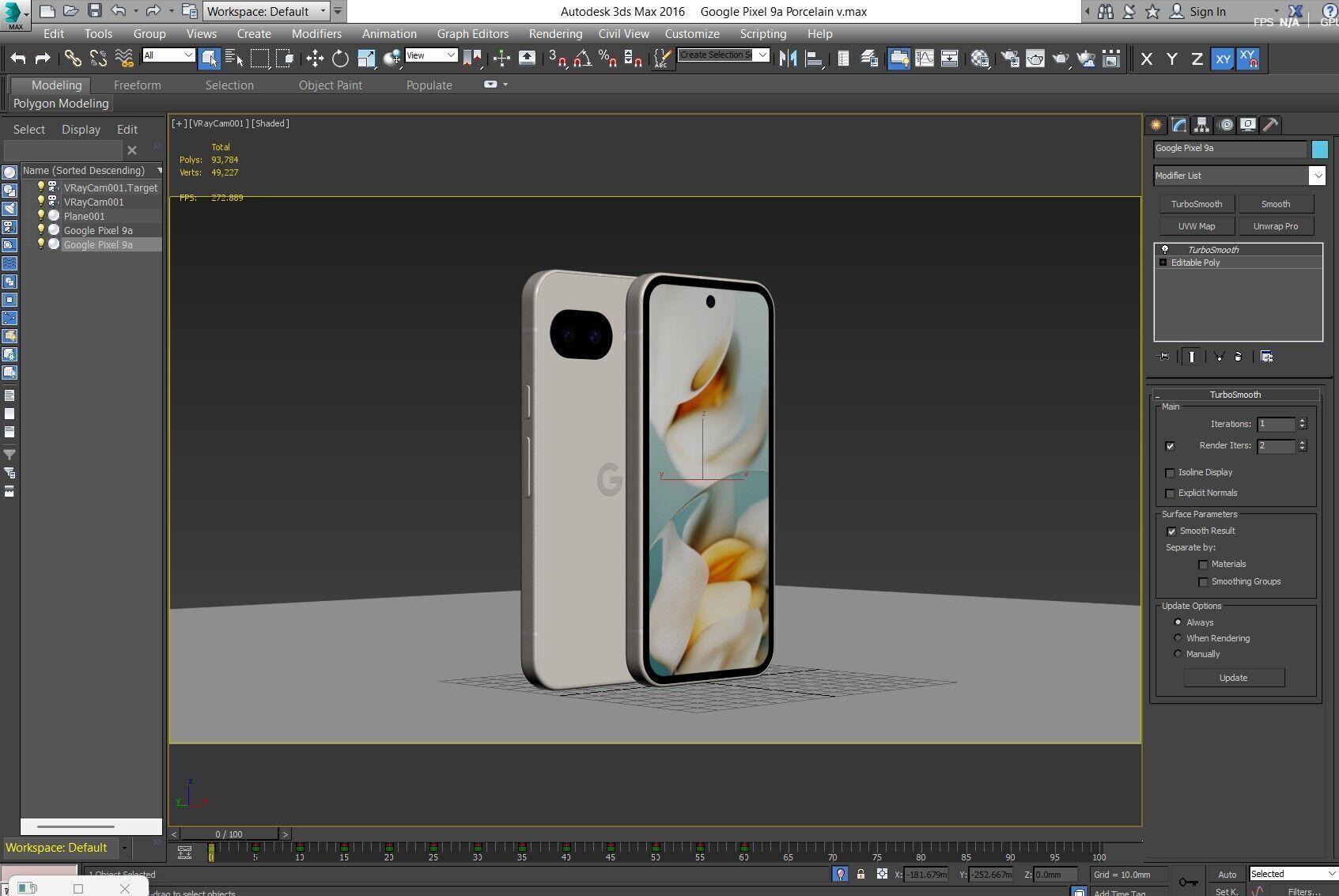
Task: Select Plane001 in the scene explorer
Action: pos(84,216)
